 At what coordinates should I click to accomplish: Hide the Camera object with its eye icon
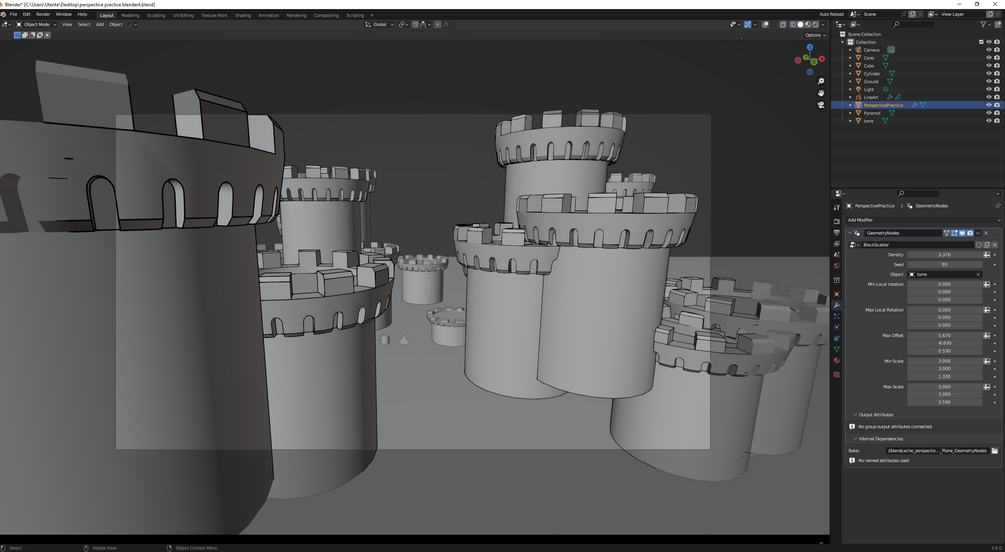[x=988, y=50]
